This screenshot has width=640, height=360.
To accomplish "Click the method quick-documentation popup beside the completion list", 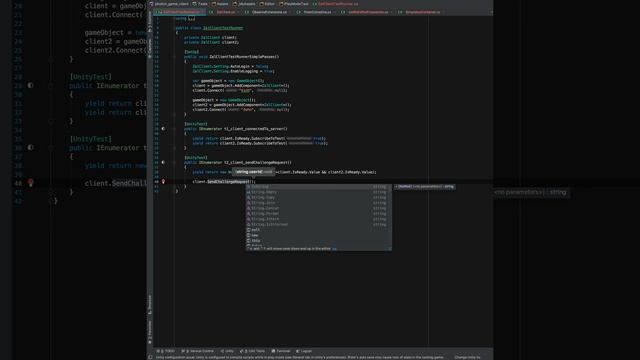I will point(424,187).
